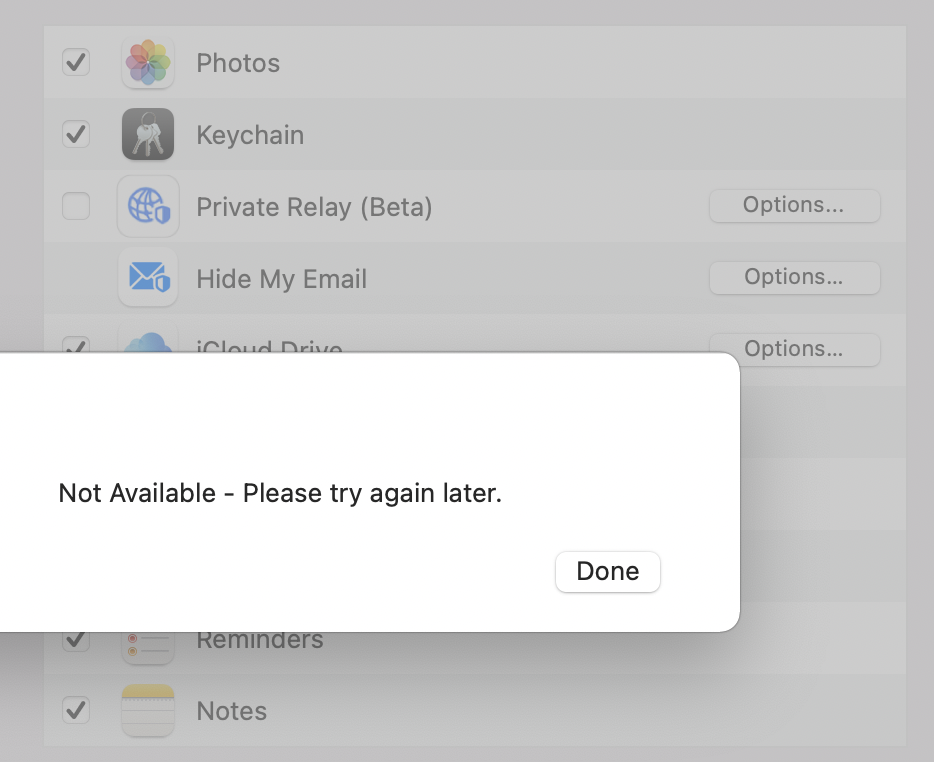Screen dimensions: 934x762
Task: Dismiss the dialog with Done
Action: [608, 572]
